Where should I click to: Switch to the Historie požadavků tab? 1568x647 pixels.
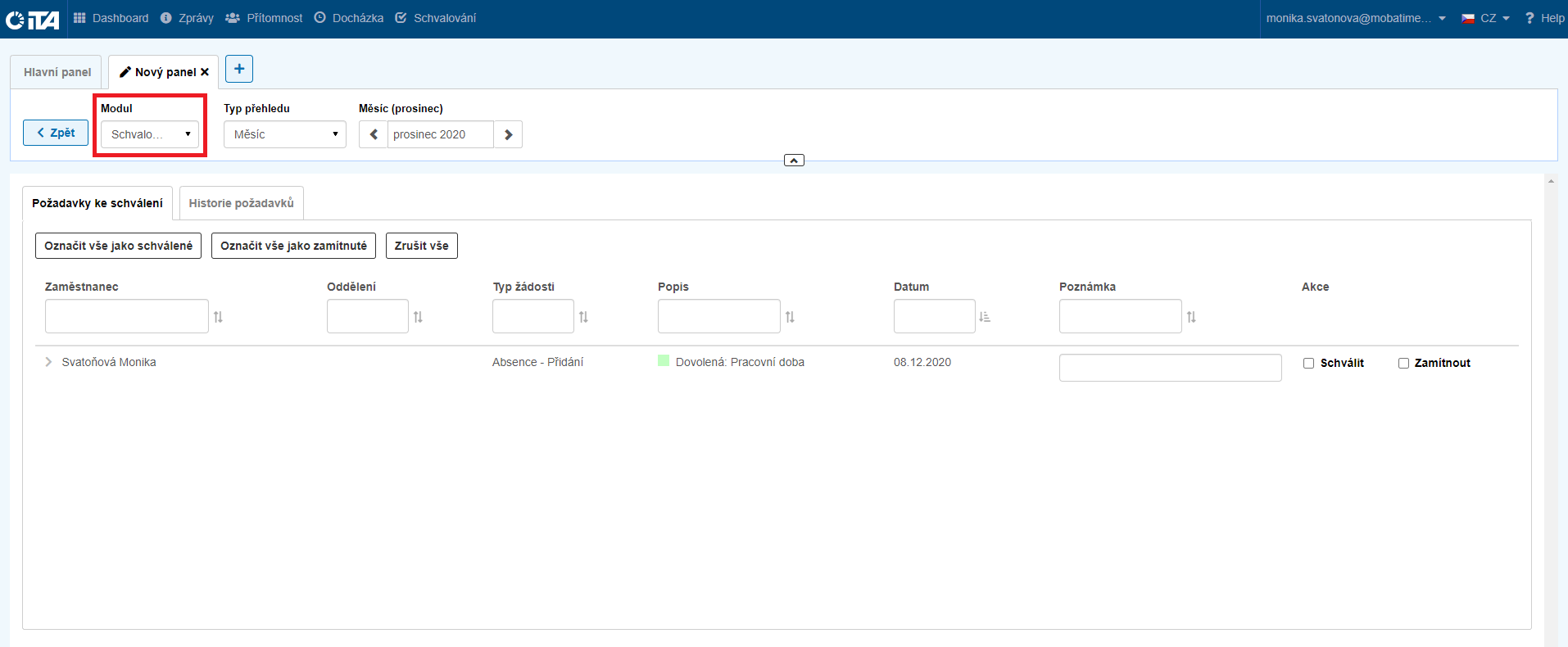click(x=241, y=203)
